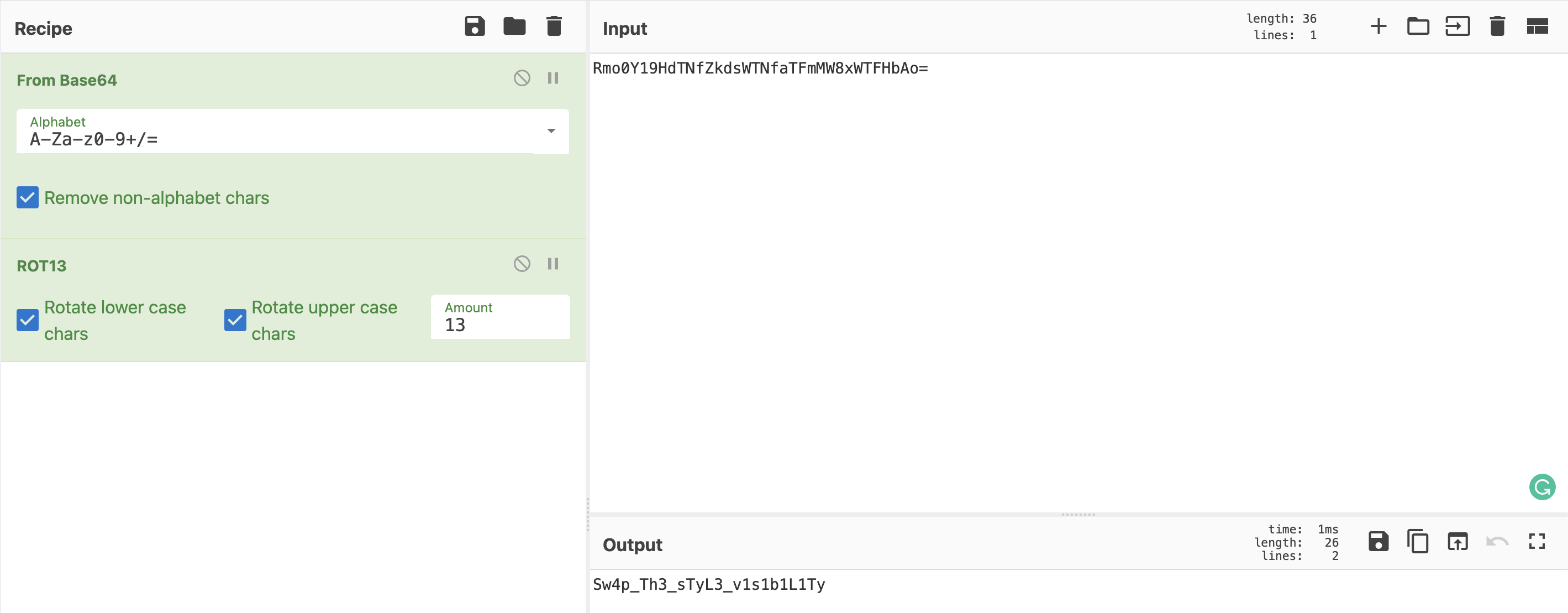This screenshot has height=613, width=1568.
Task: Load a saved recipe via folder icon
Action: (514, 26)
